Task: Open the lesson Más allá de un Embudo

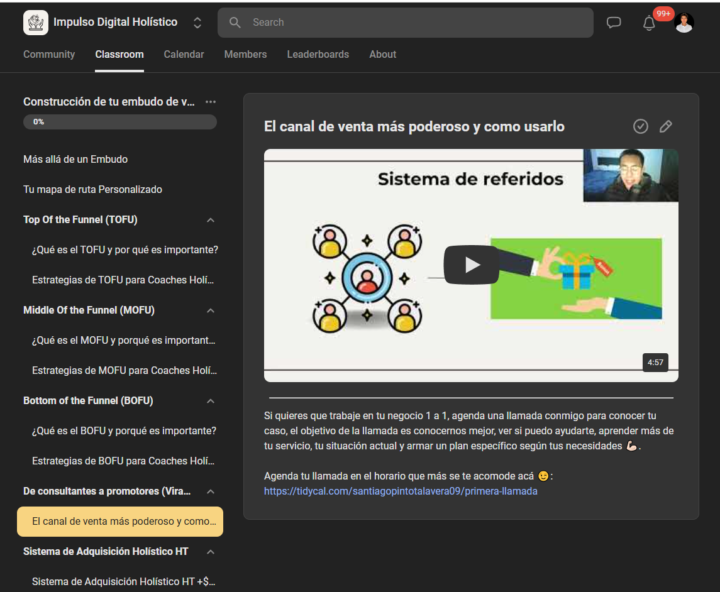Action: click(x=75, y=159)
